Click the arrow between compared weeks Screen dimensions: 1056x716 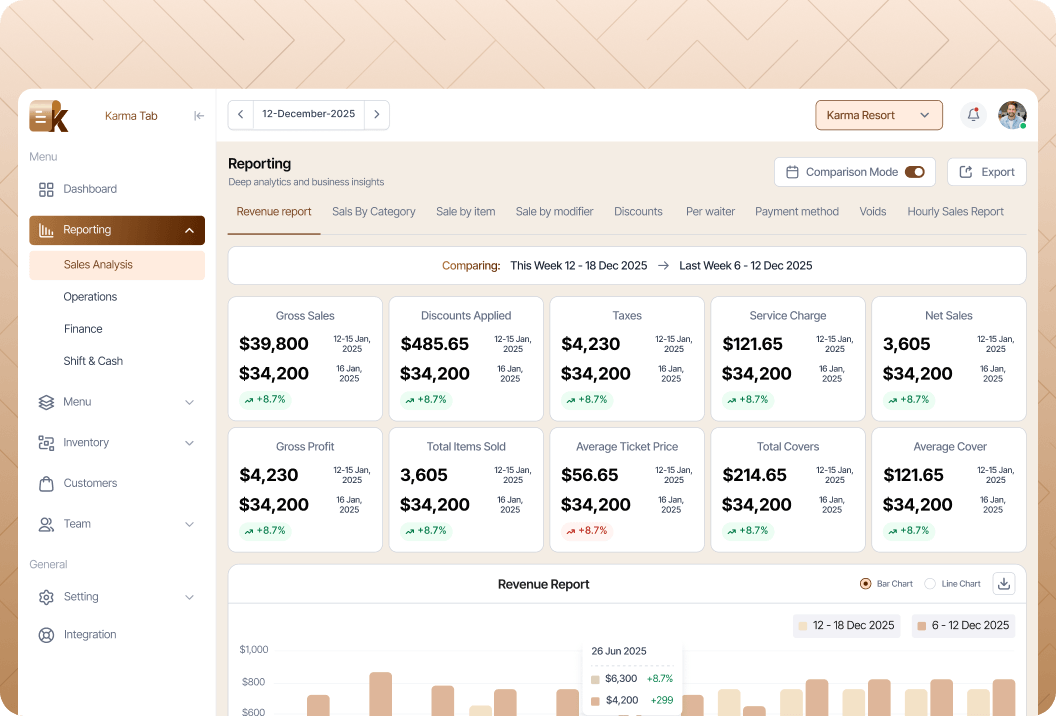(663, 266)
